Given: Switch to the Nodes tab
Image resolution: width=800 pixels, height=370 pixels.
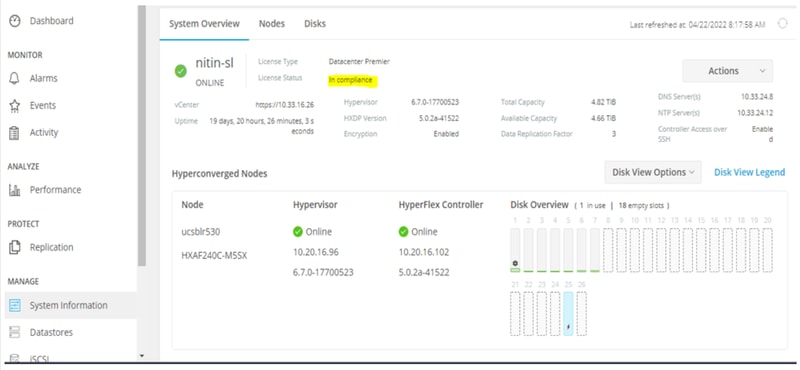Looking at the screenshot, I should (272, 24).
